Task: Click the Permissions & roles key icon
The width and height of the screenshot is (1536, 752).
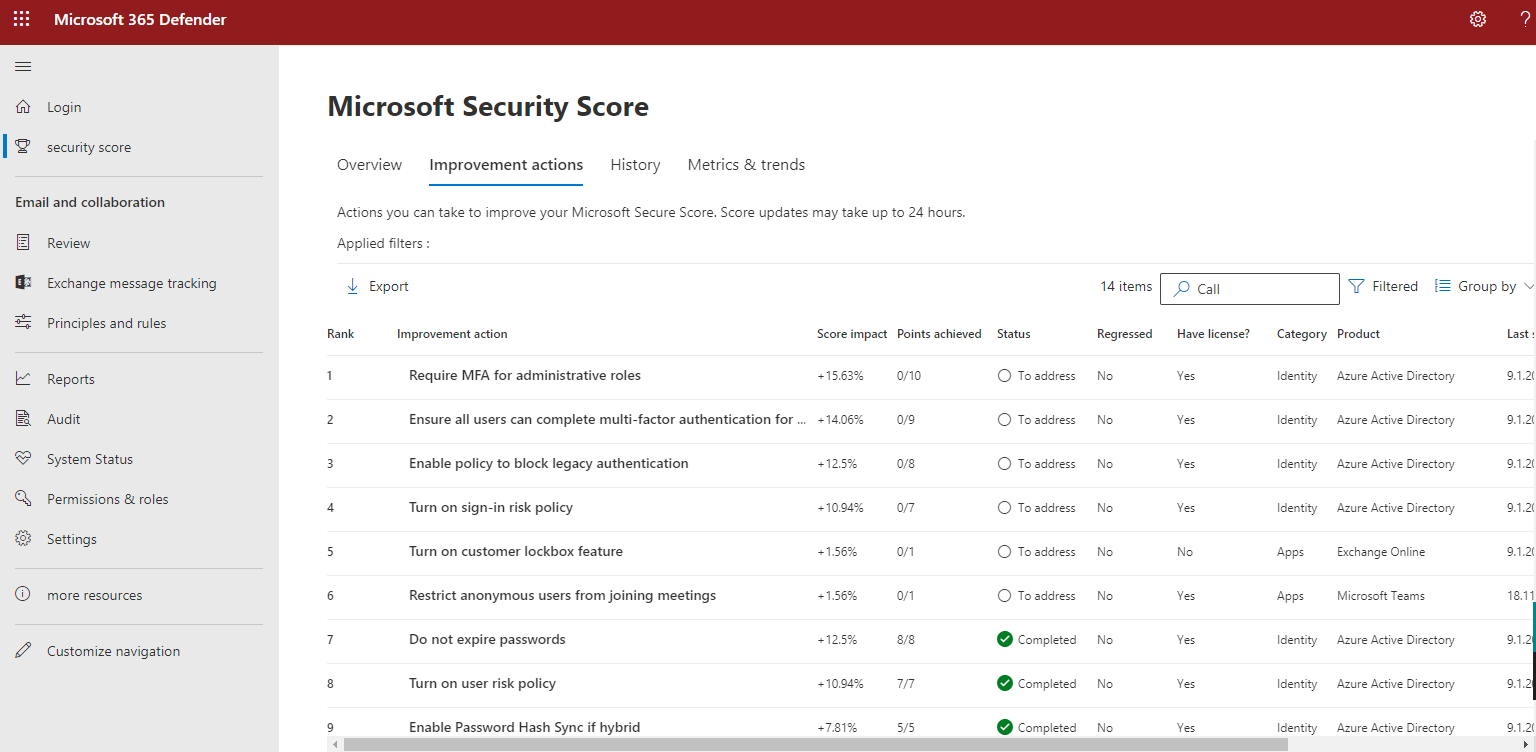Action: 23,499
